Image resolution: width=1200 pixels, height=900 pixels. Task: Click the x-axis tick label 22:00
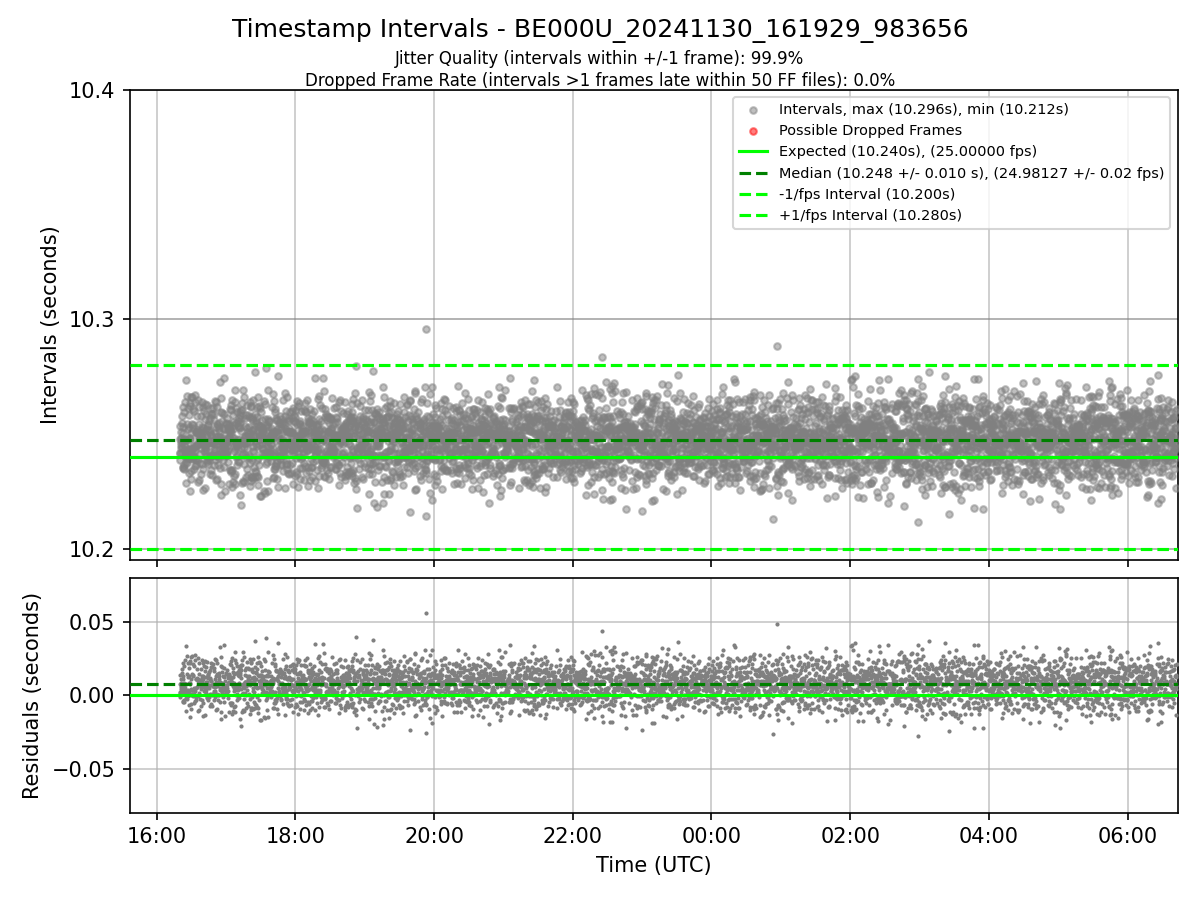573,835
